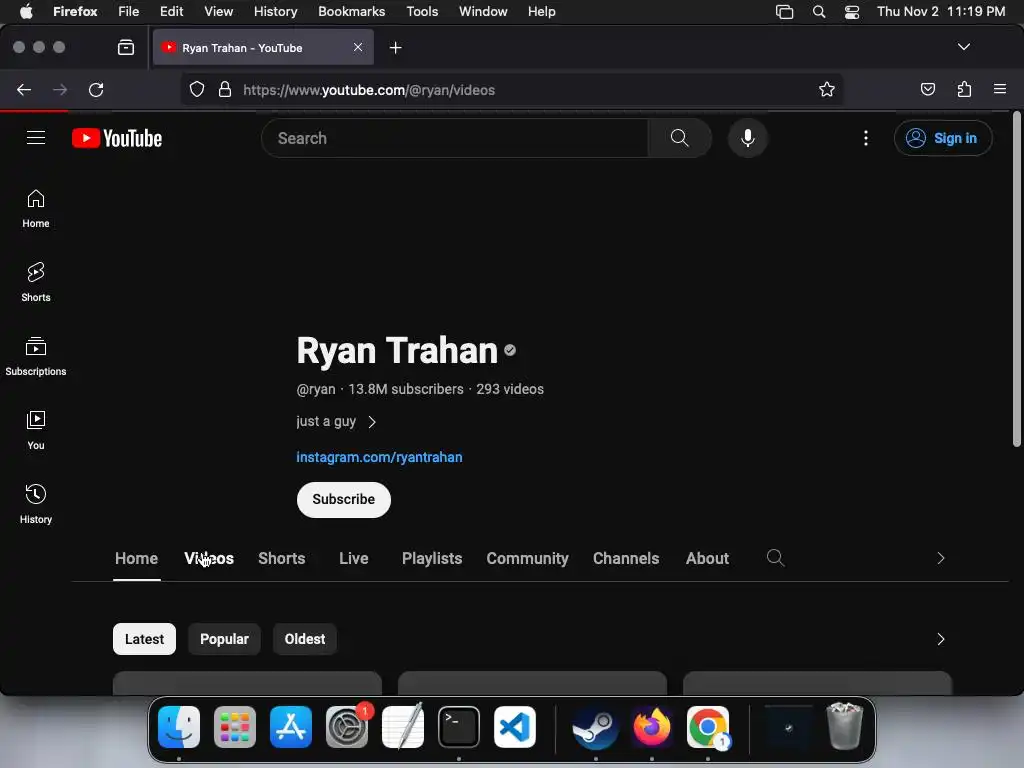The image size is (1024, 768).
Task: Open Firefox View button
Action: tap(125, 47)
